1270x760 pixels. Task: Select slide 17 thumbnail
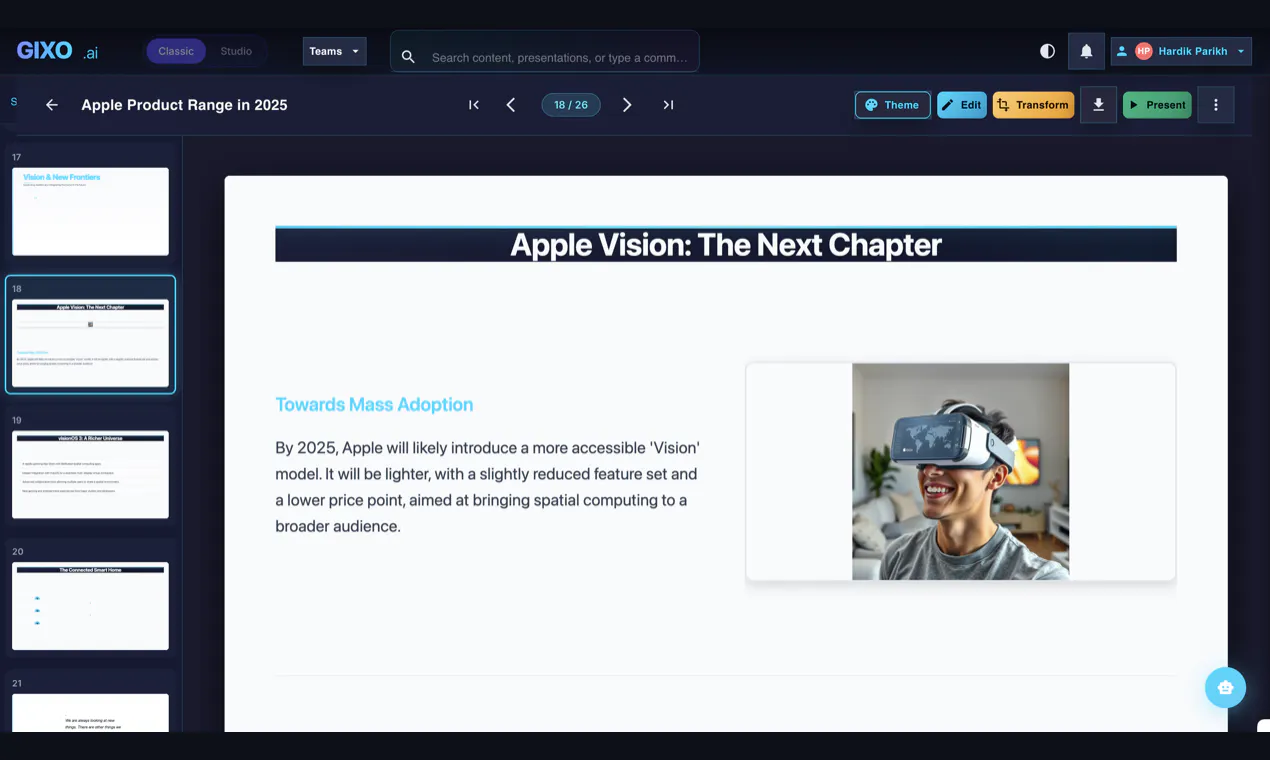pyautogui.click(x=90, y=211)
